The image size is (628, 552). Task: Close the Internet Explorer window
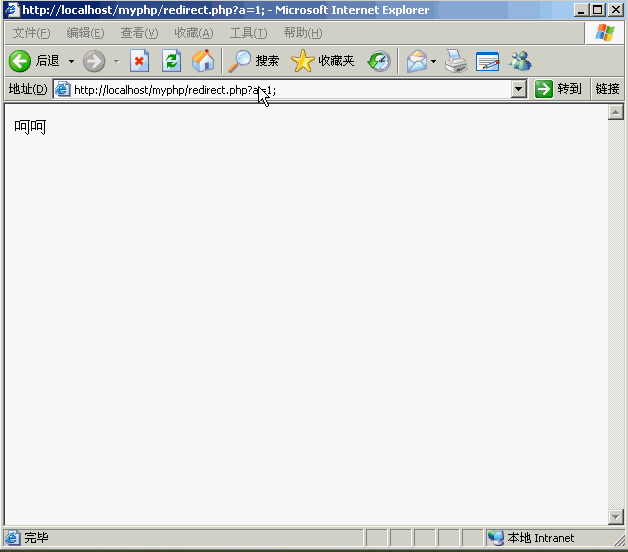616,10
